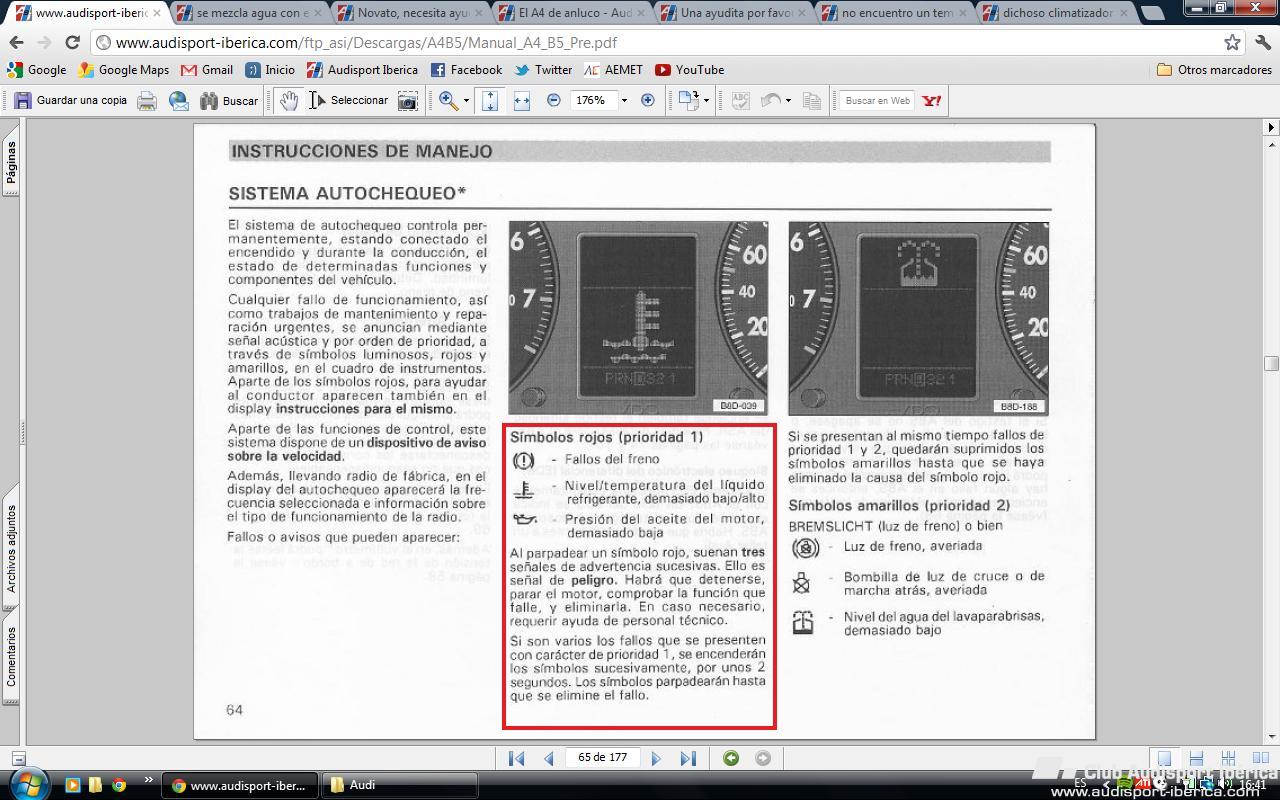Open the zoom tool dropdown arrow
The image size is (1280, 800).
pos(466,100)
